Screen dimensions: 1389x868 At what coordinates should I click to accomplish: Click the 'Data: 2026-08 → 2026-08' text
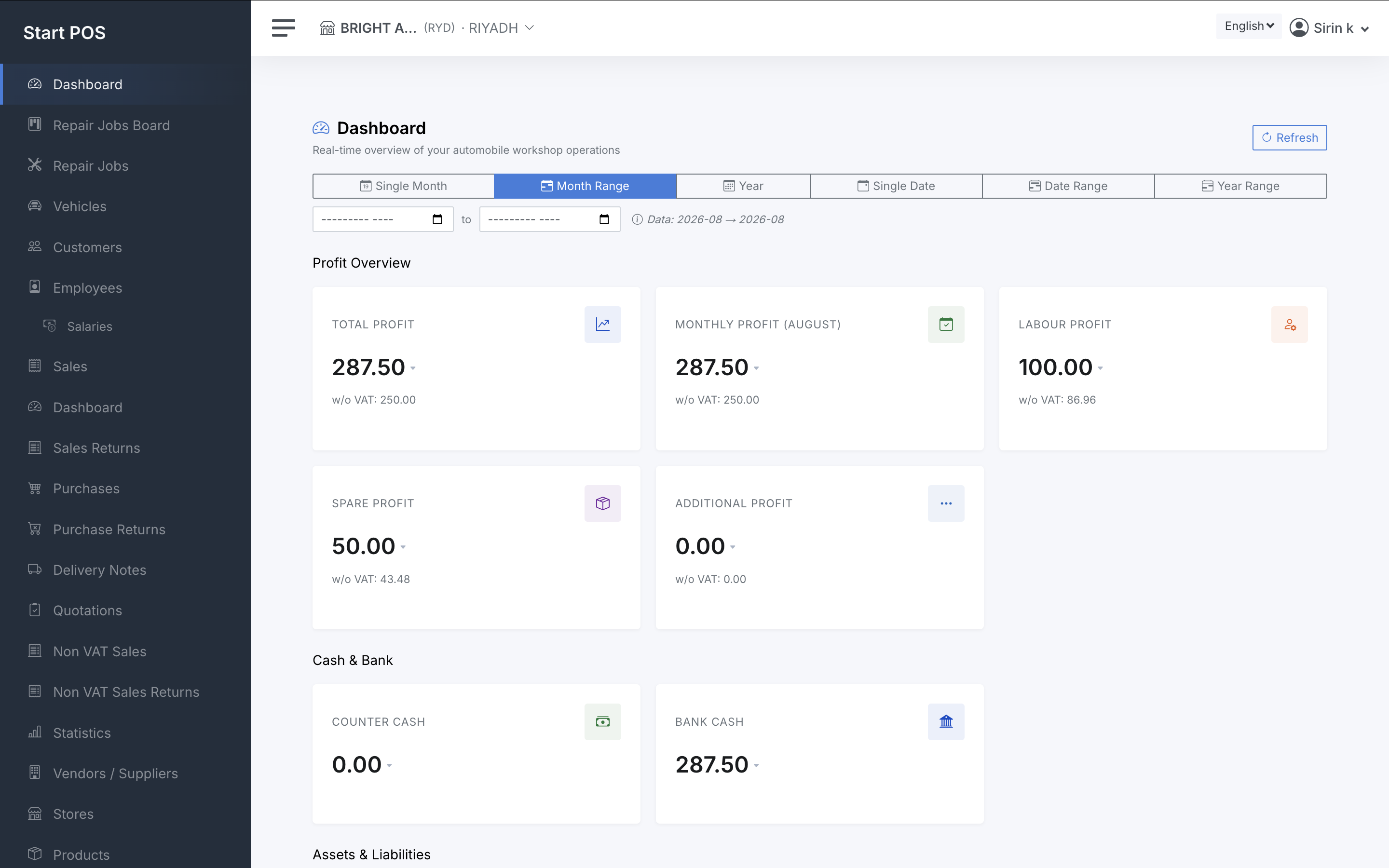click(x=715, y=219)
